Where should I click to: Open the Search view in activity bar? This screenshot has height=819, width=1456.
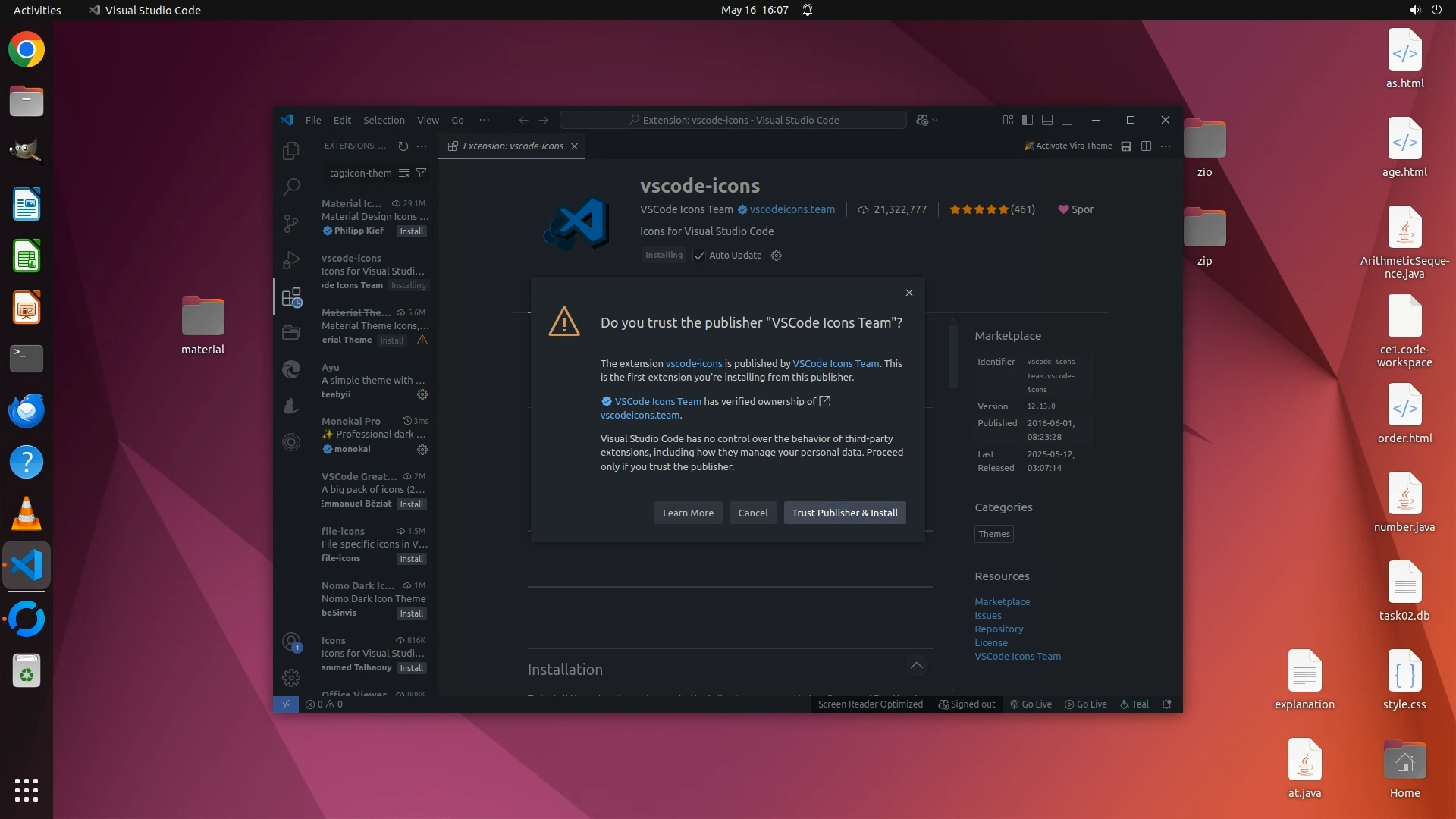(x=290, y=187)
